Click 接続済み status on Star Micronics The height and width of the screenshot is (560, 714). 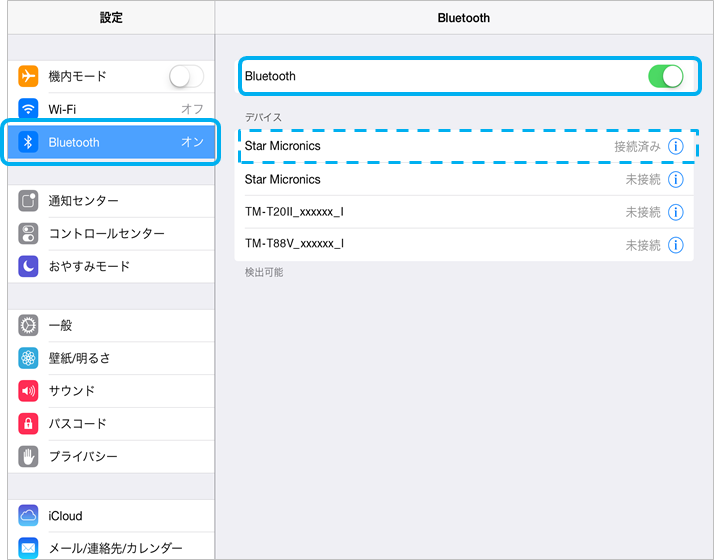(x=637, y=147)
